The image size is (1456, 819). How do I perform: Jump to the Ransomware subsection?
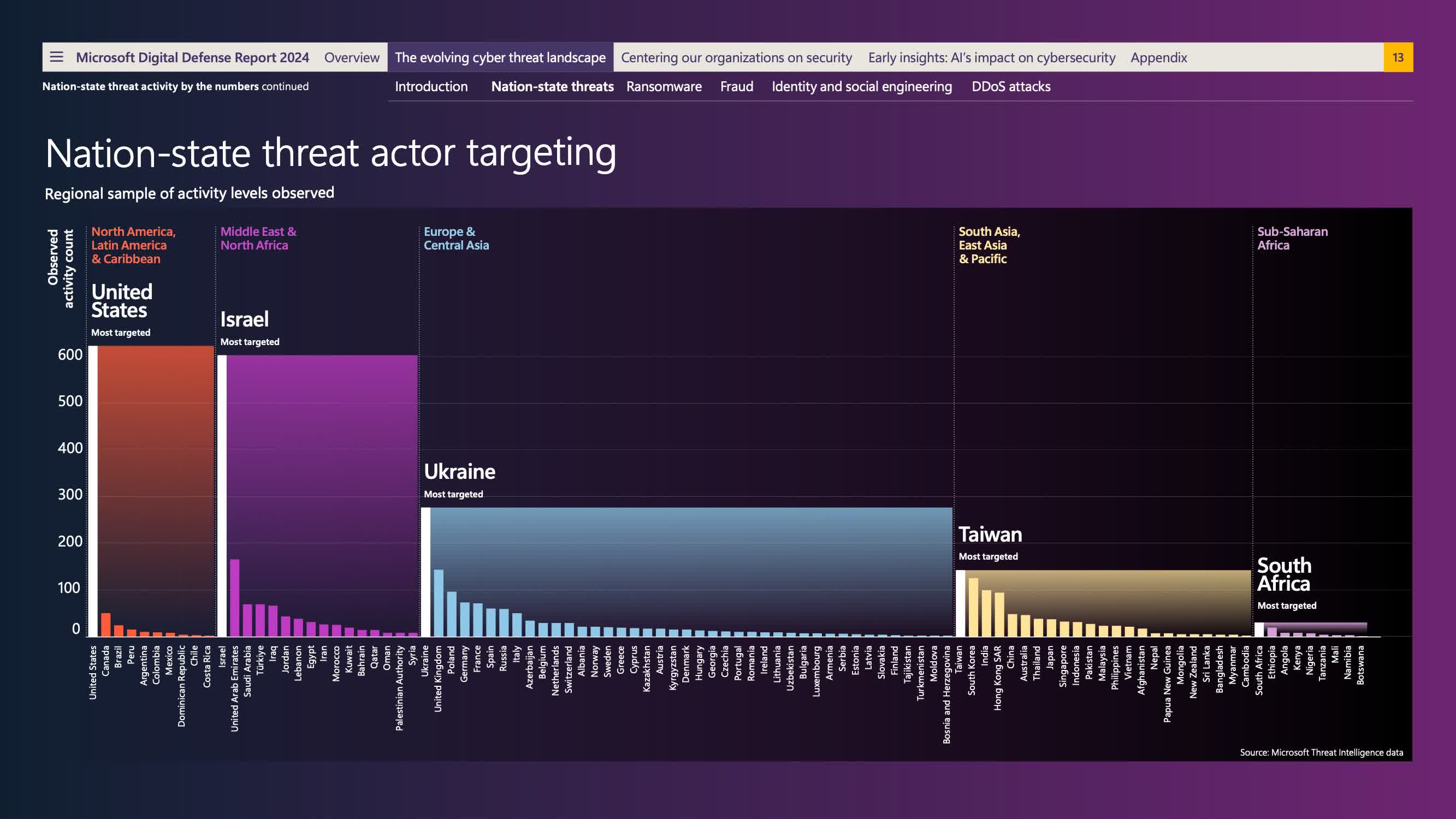point(664,86)
